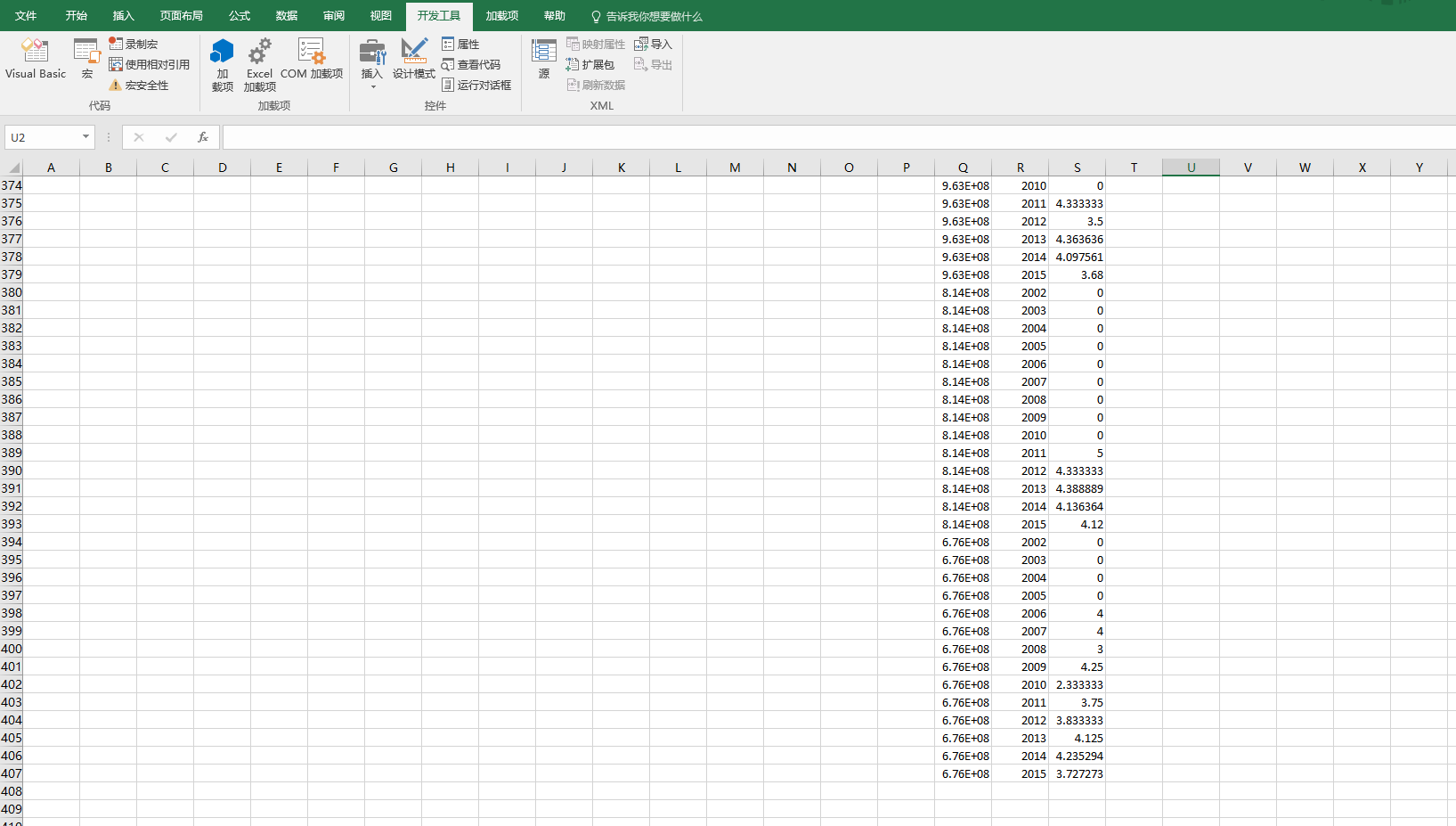Toggle Design Mode (设计模式)
1456x826 pixels.
coord(414,59)
